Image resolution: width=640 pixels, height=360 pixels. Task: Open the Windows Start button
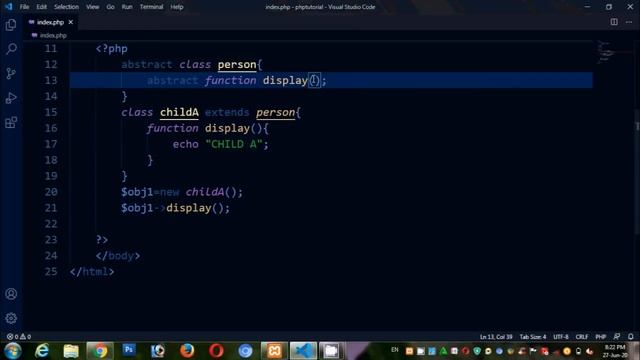coord(12,351)
